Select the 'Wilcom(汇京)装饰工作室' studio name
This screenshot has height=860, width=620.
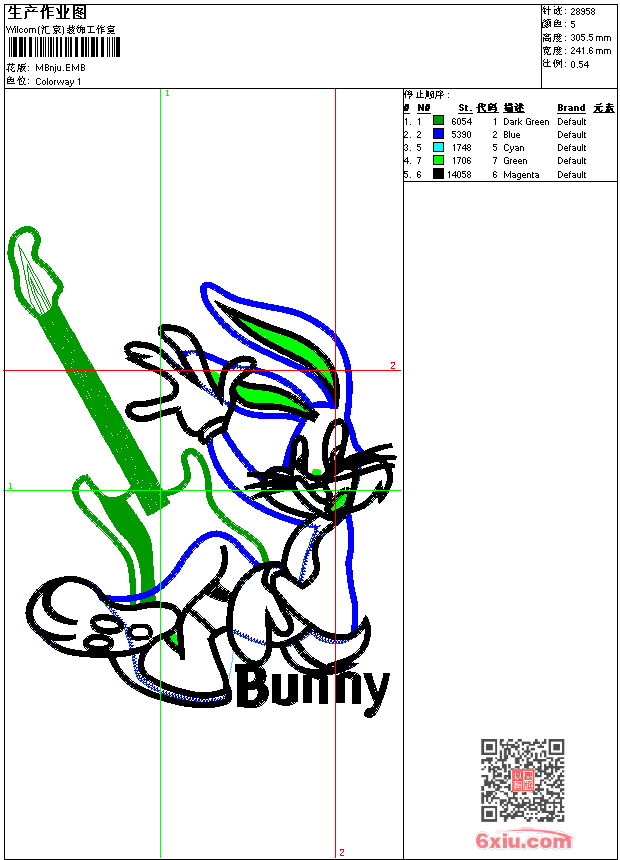(x=61, y=30)
